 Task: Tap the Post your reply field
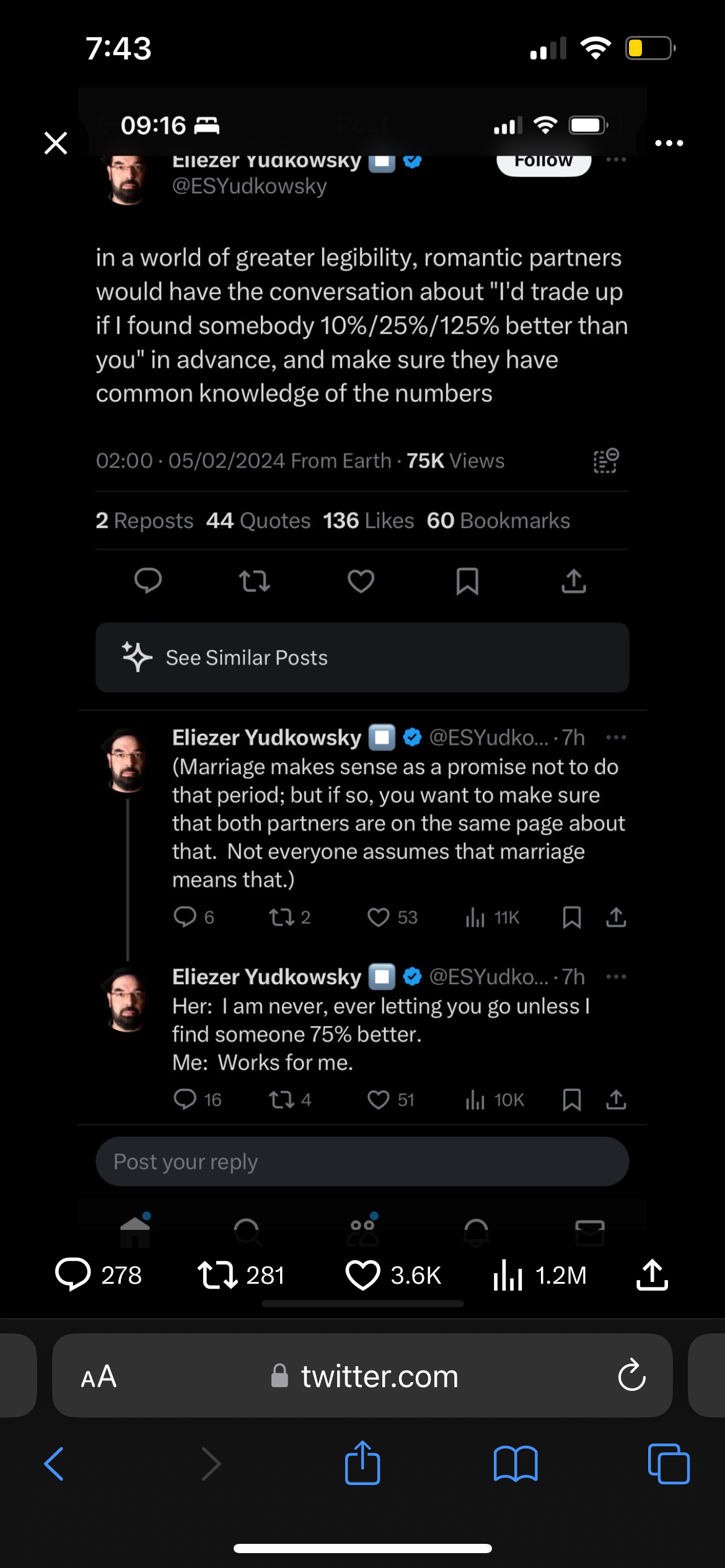pyautogui.click(x=362, y=1161)
